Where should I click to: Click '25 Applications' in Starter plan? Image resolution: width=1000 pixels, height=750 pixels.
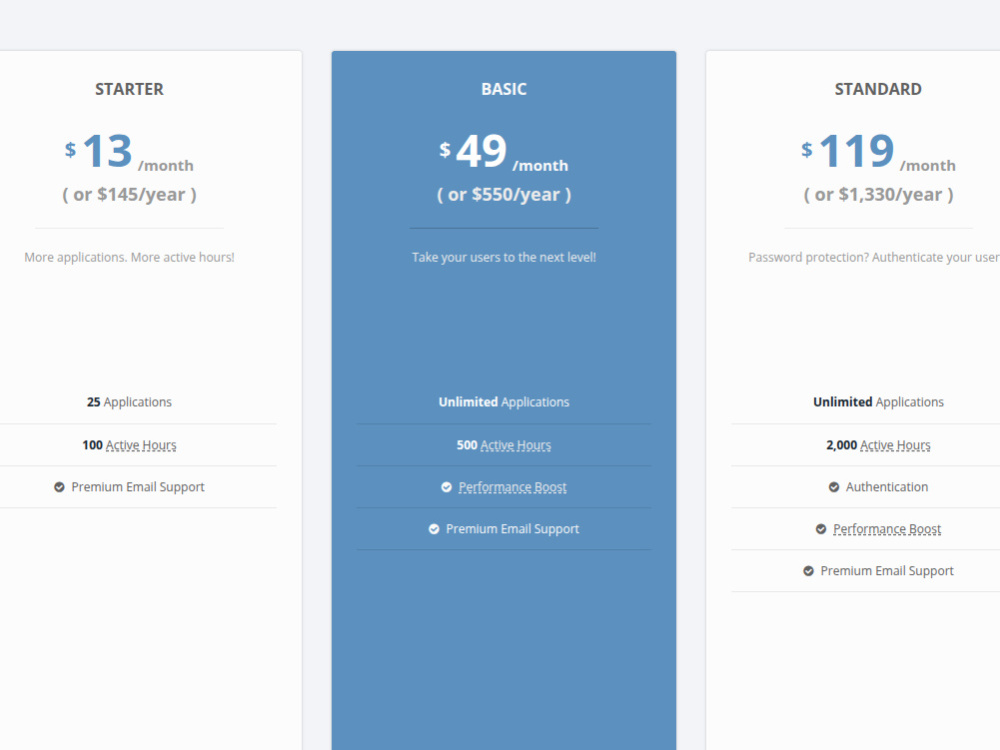pyautogui.click(x=129, y=402)
